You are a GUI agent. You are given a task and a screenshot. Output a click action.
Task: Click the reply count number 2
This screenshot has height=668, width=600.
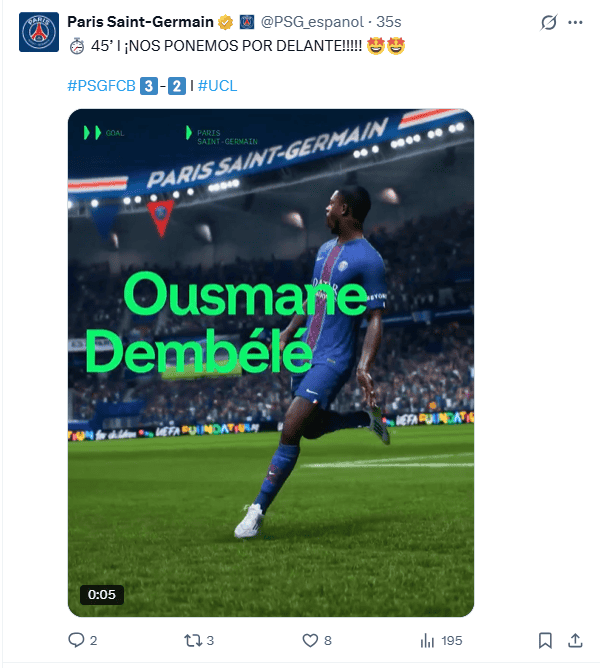[94, 641]
